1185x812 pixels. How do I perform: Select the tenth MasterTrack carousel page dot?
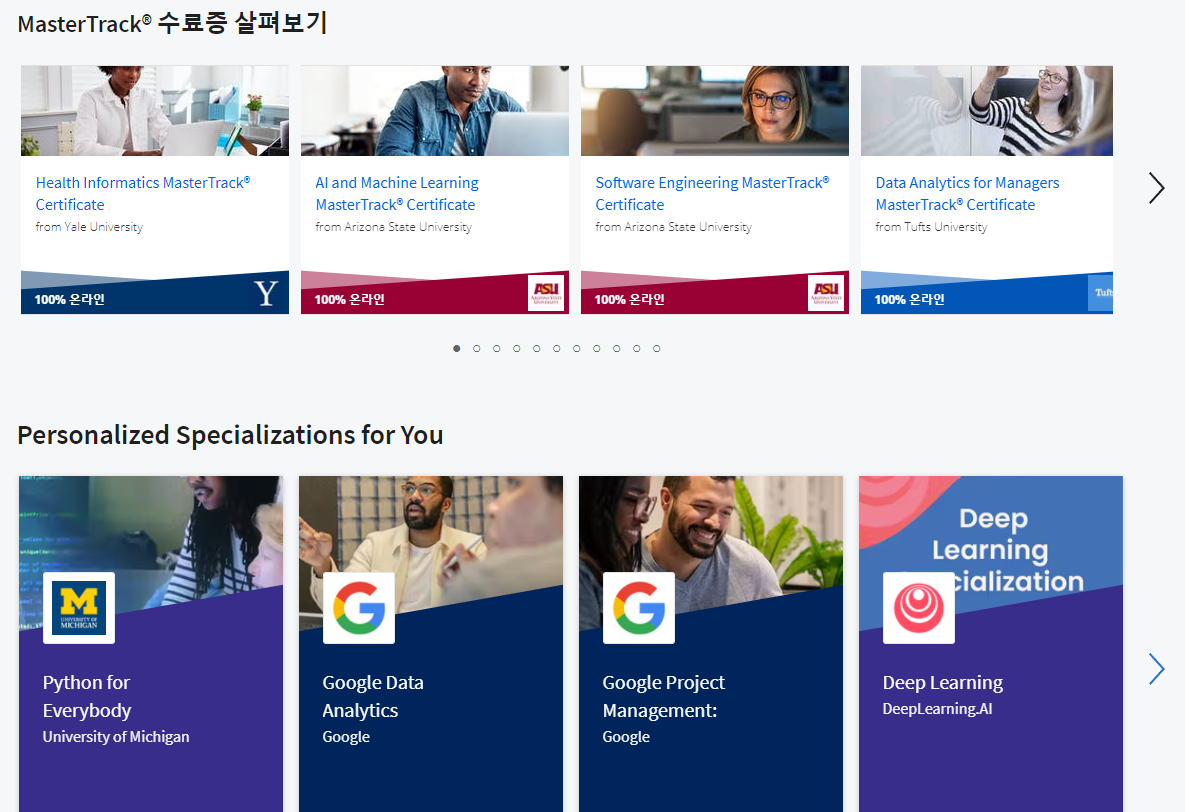point(636,349)
